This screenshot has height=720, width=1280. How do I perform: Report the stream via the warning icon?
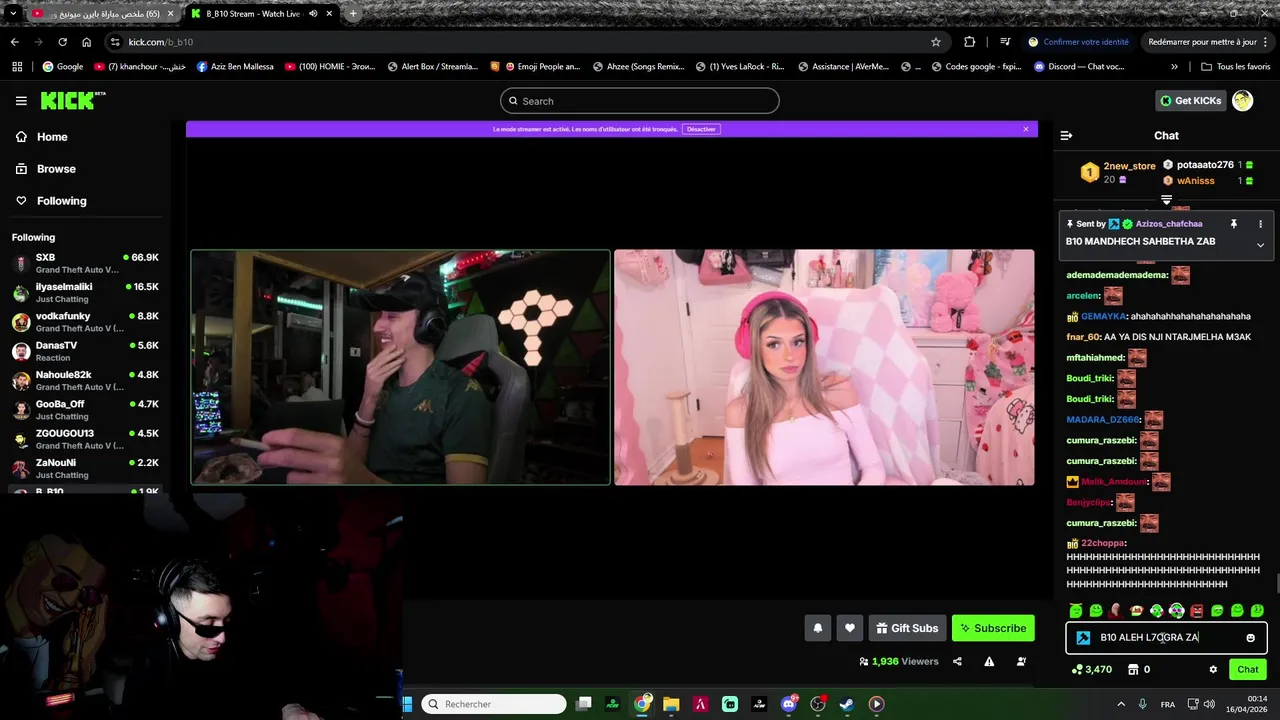(x=989, y=661)
